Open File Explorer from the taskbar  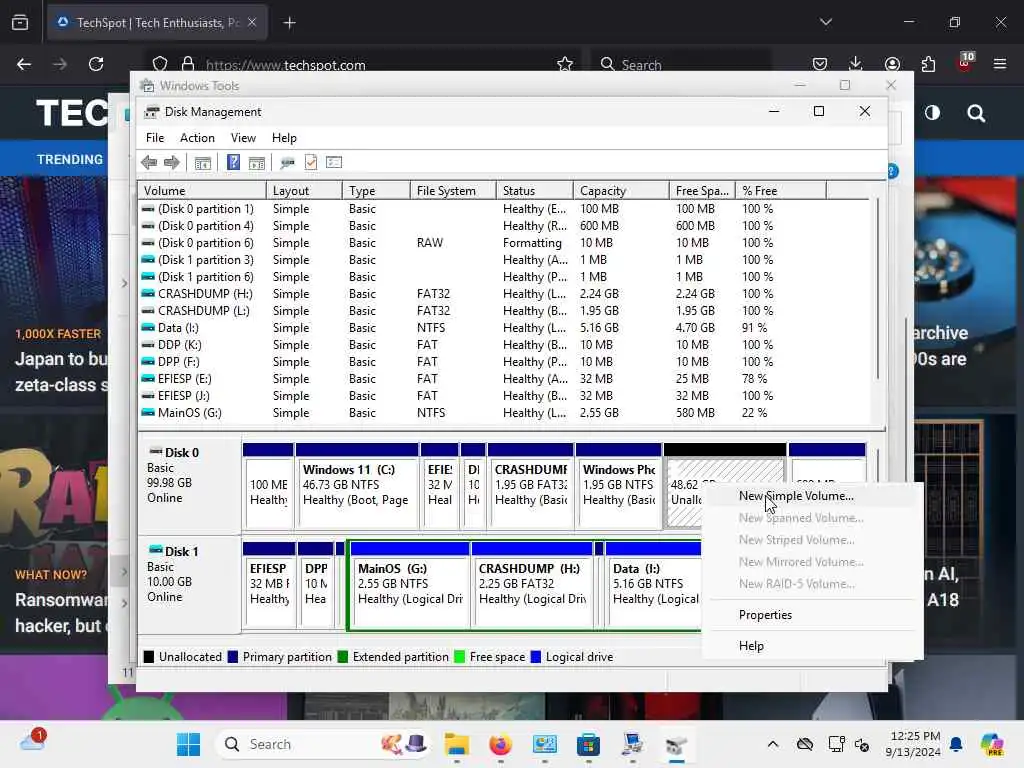pos(456,744)
